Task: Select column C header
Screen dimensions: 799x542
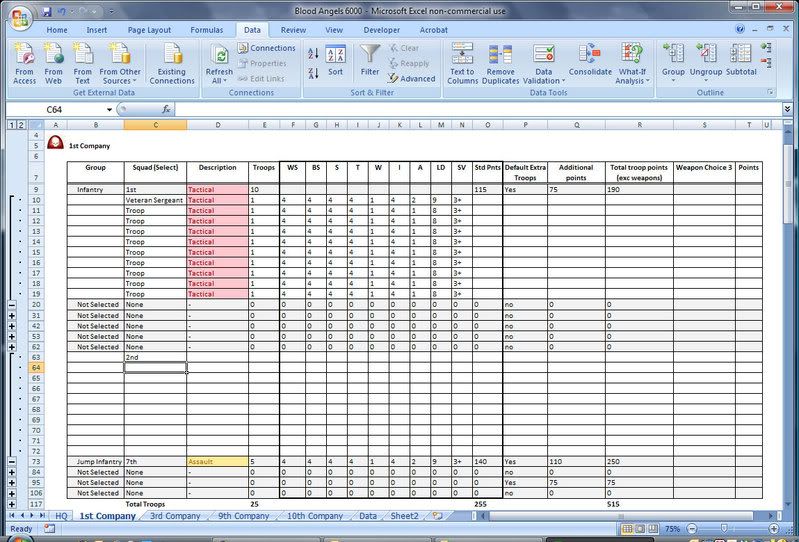Action: (155, 125)
